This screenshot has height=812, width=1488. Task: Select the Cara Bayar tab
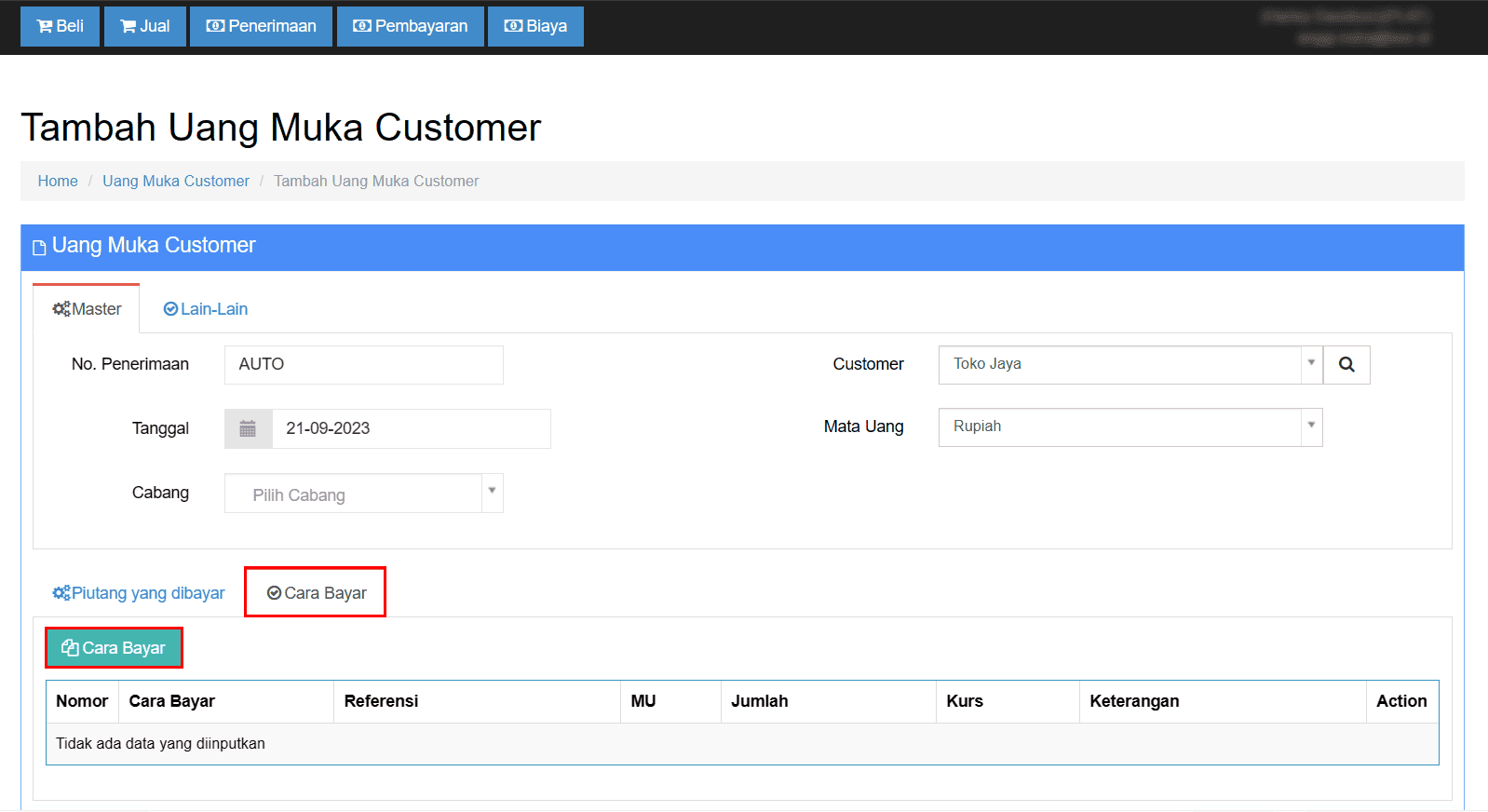point(316,593)
